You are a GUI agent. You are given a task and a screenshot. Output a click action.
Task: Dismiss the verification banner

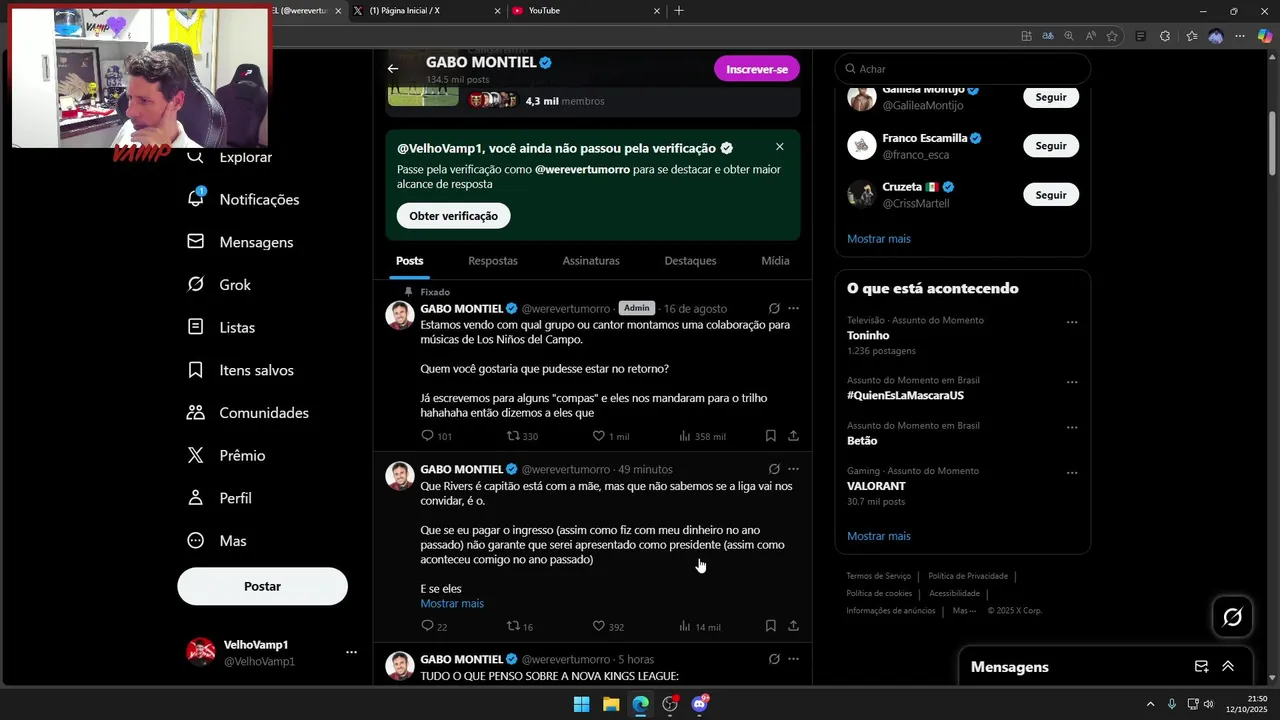pos(780,146)
